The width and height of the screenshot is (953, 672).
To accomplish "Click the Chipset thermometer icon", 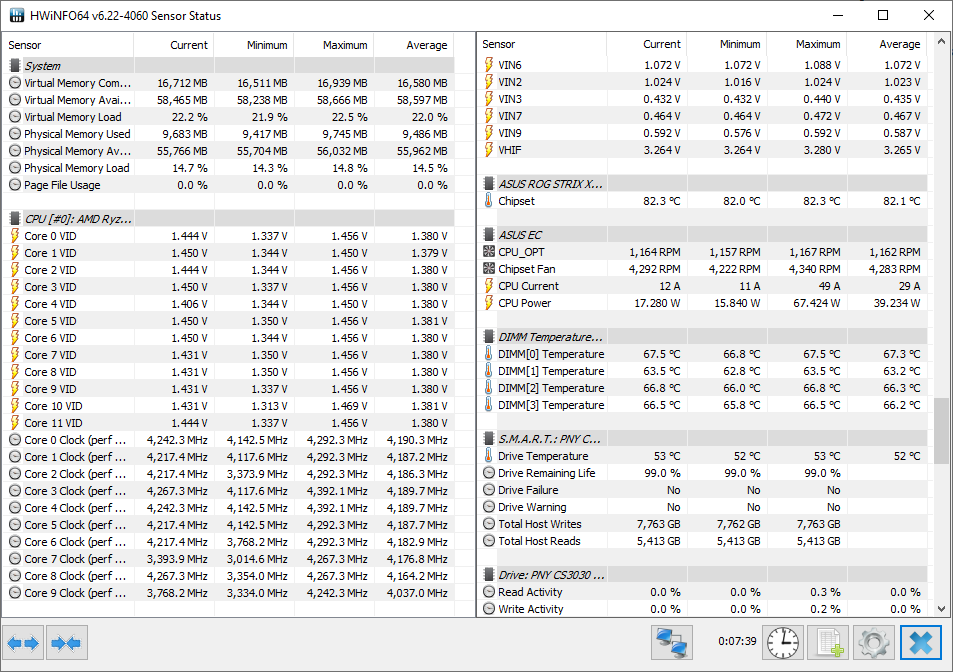I will click(489, 201).
